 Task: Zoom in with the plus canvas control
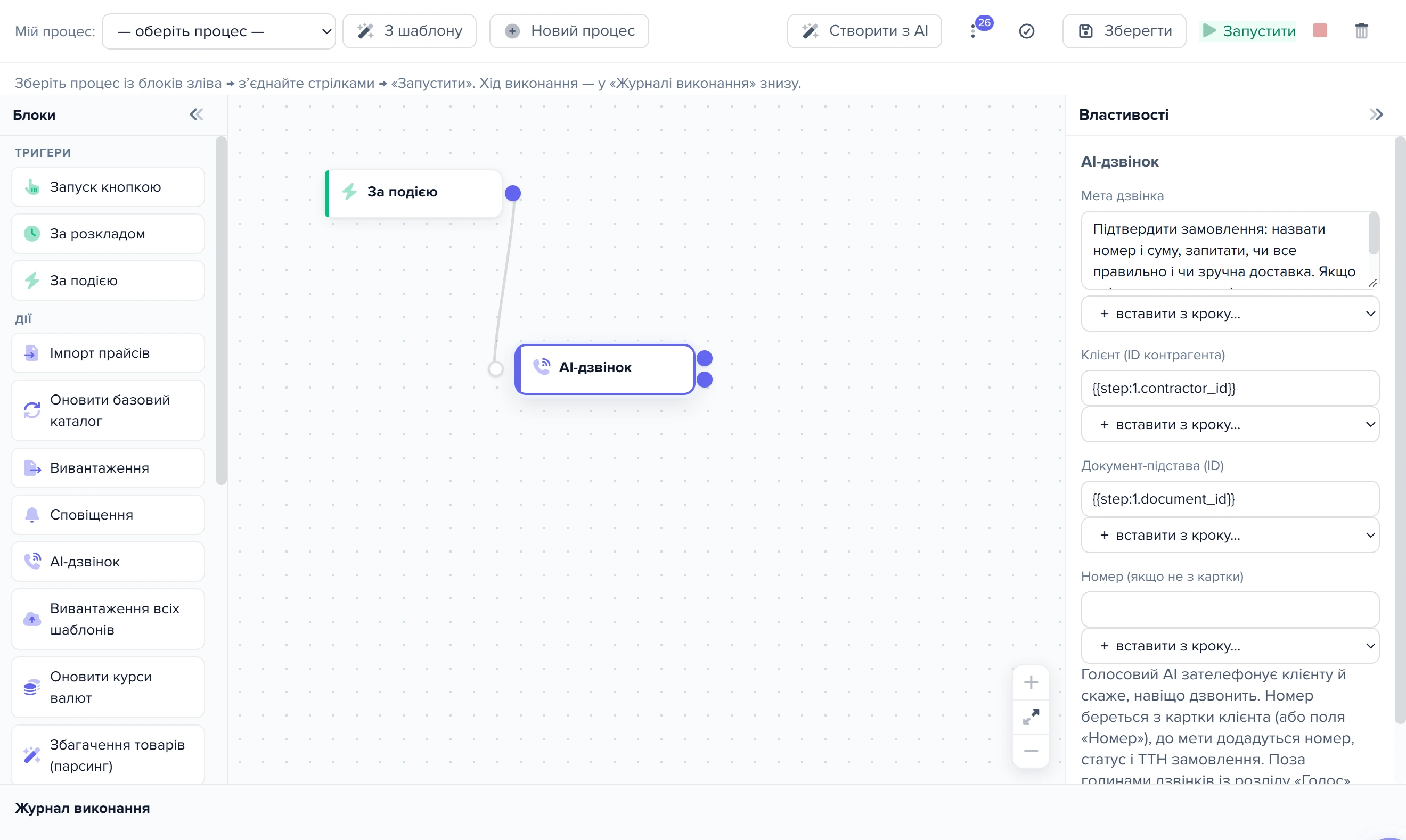(1031, 682)
